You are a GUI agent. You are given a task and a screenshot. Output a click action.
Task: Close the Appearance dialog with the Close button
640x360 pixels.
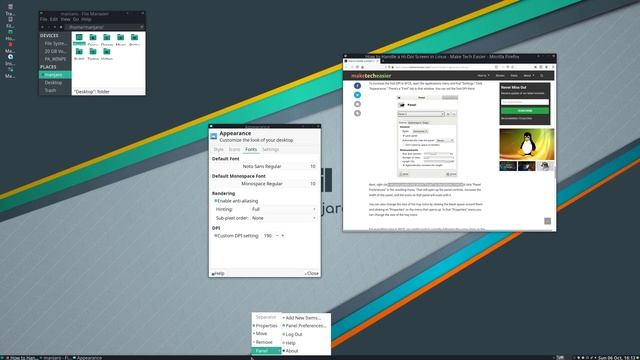pyautogui.click(x=311, y=273)
